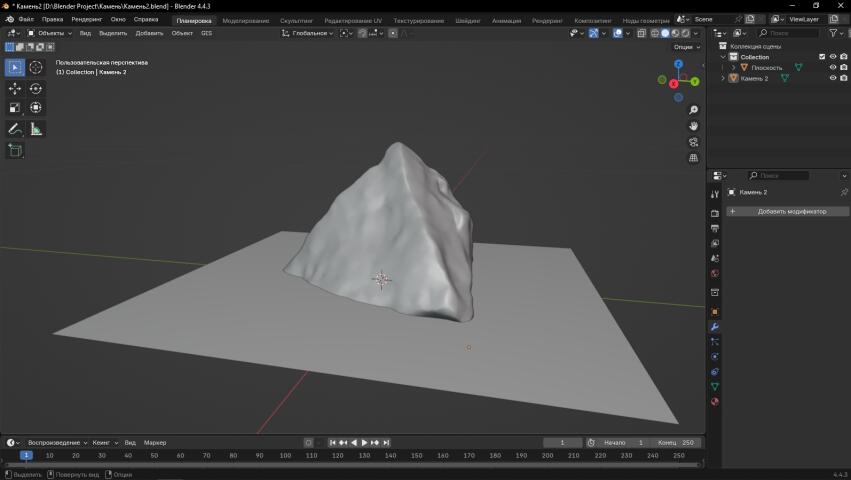Toggle proportional editing in header

point(393,33)
